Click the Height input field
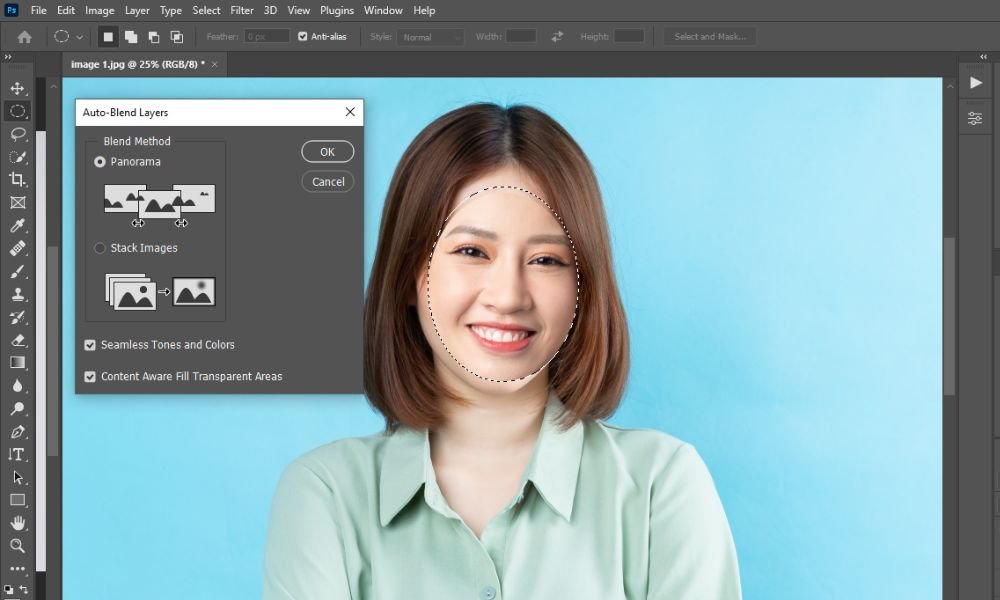The height and width of the screenshot is (600, 1000). (x=629, y=37)
